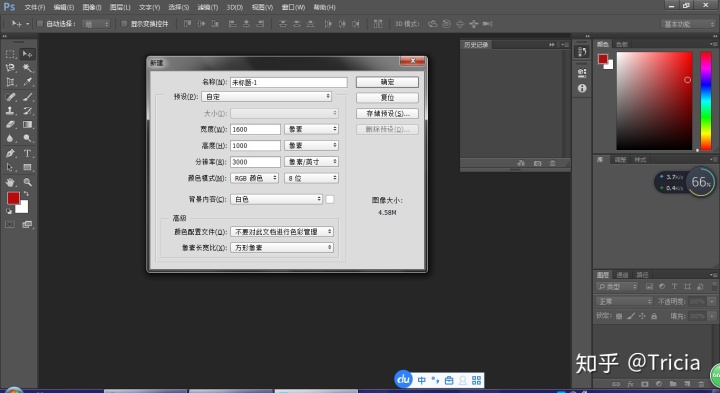Select the Blur tool

pyautogui.click(x=10, y=138)
